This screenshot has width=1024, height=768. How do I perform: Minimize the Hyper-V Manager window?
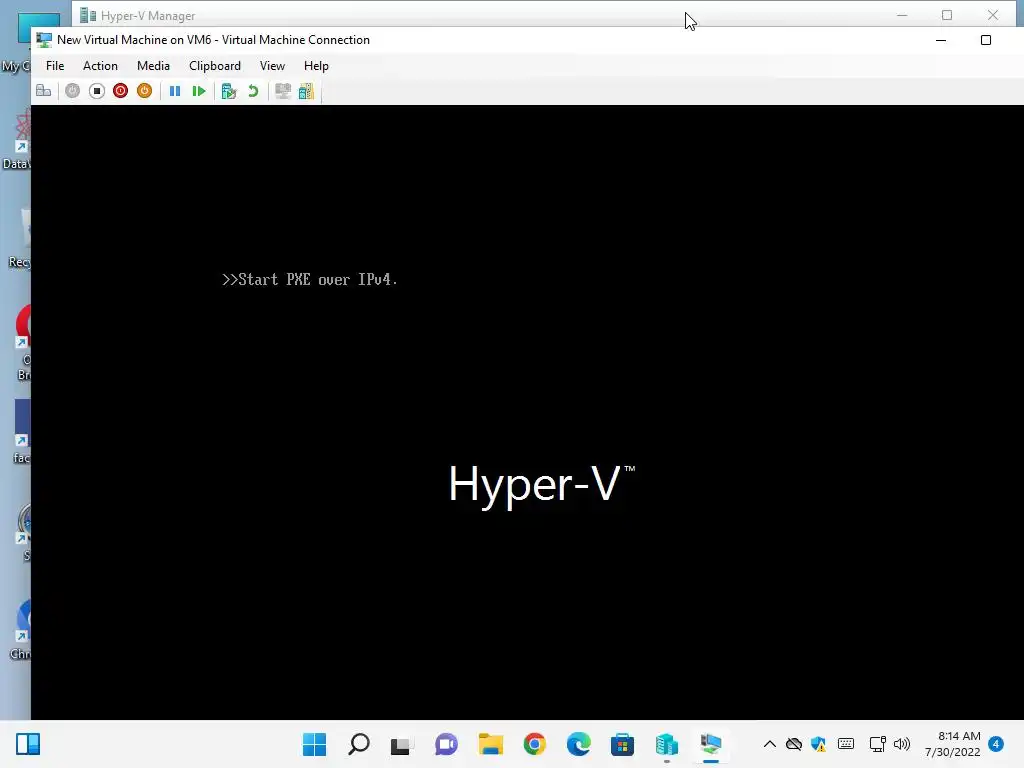pos(902,15)
